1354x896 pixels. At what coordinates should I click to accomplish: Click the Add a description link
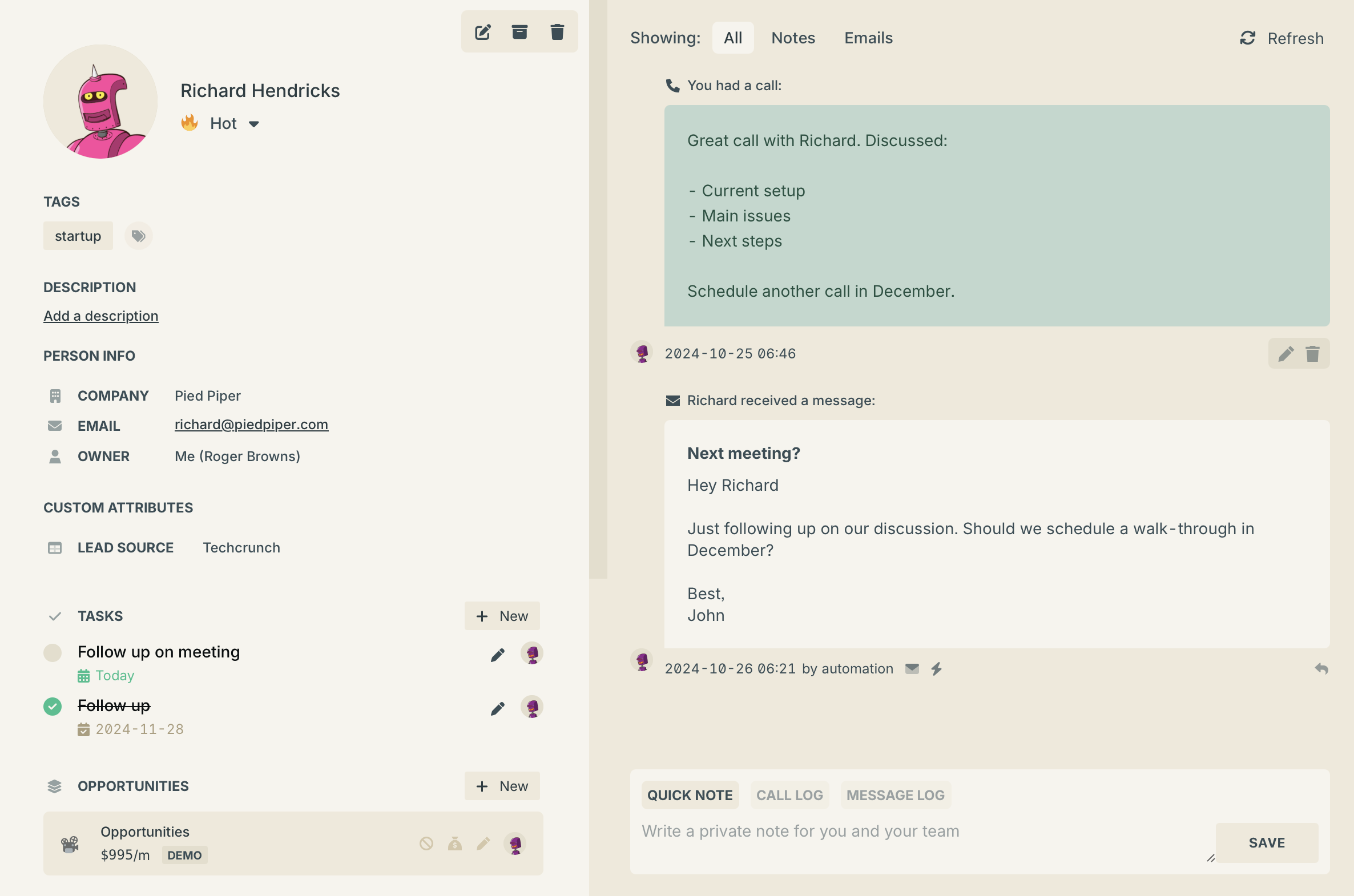point(101,316)
